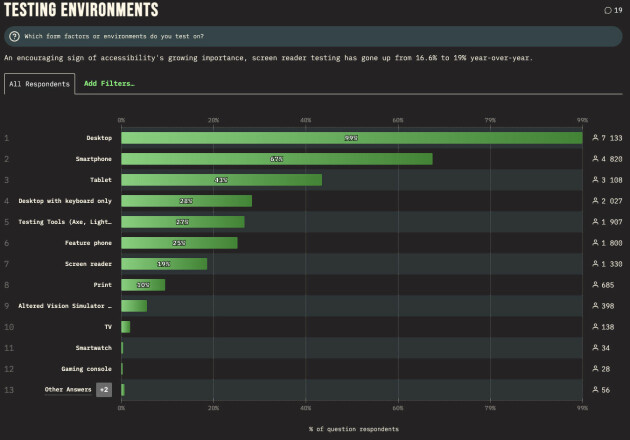Click the '% of question respondents' axis label
This screenshot has width=630, height=440.
point(354,429)
